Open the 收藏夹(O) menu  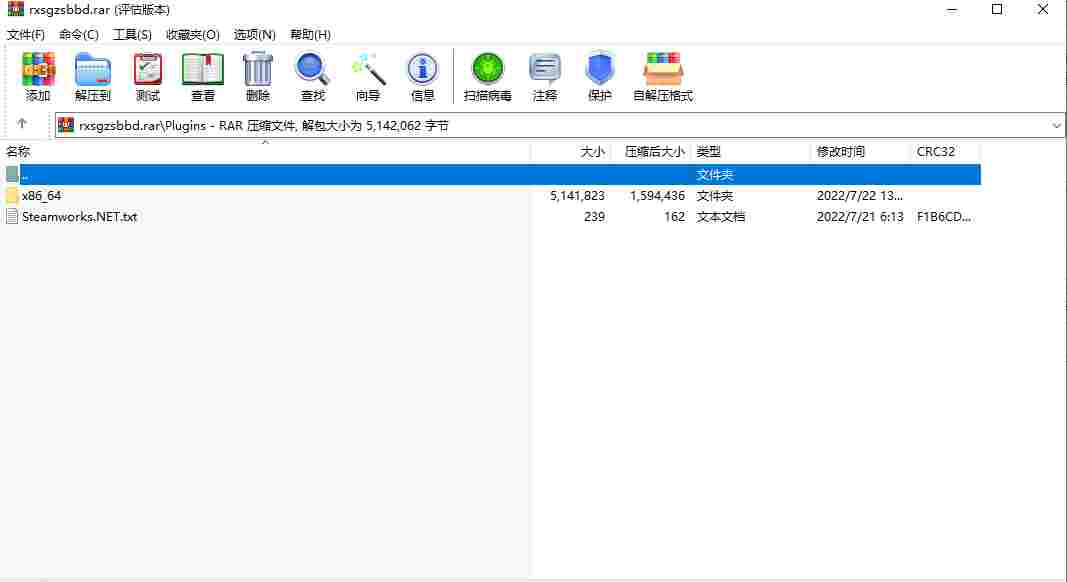click(x=193, y=35)
